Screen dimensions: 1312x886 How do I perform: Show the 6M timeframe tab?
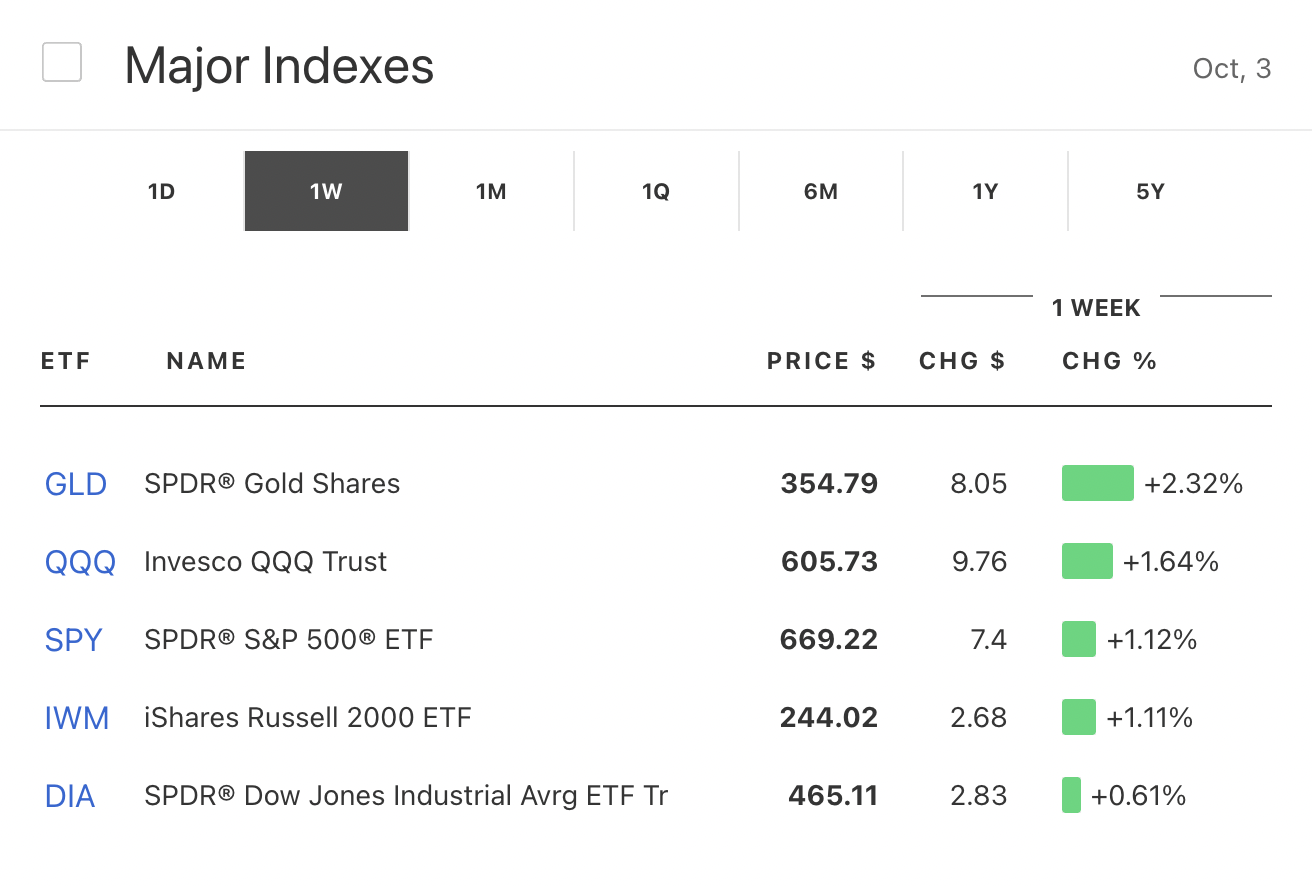(x=821, y=191)
